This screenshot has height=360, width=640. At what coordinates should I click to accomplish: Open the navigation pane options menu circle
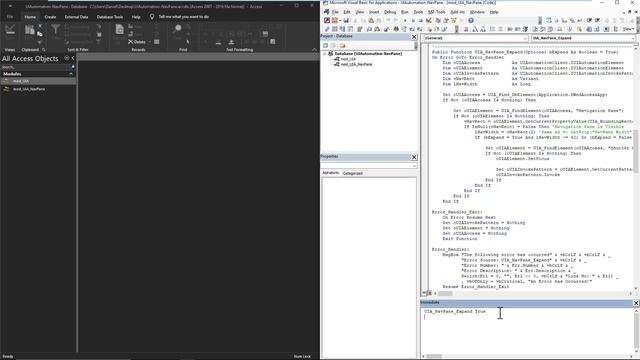(x=67, y=58)
